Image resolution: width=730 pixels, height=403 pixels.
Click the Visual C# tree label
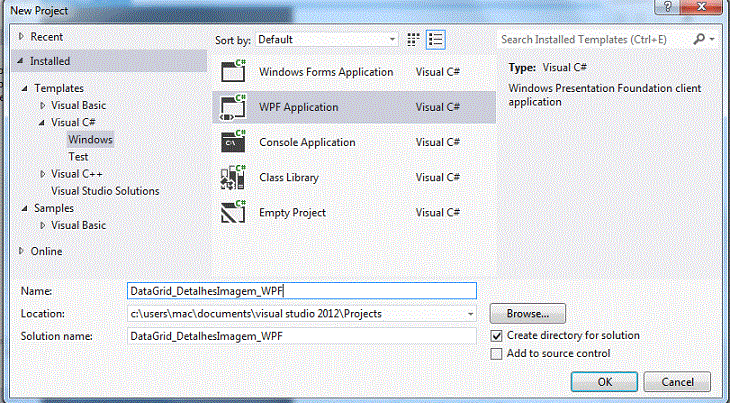coord(73,122)
